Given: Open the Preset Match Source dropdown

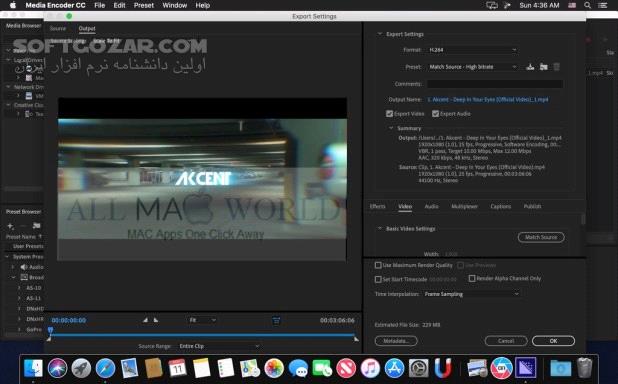Looking at the screenshot, I should (472, 67).
